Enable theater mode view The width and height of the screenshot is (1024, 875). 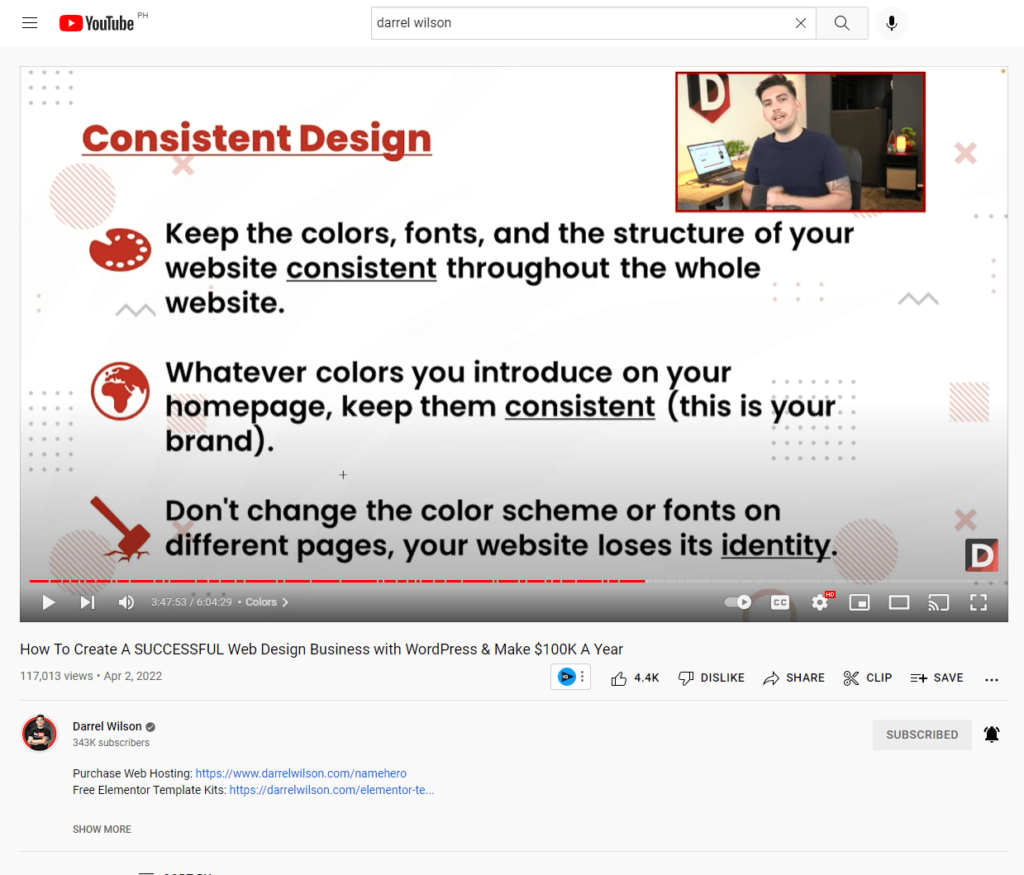pos(899,602)
